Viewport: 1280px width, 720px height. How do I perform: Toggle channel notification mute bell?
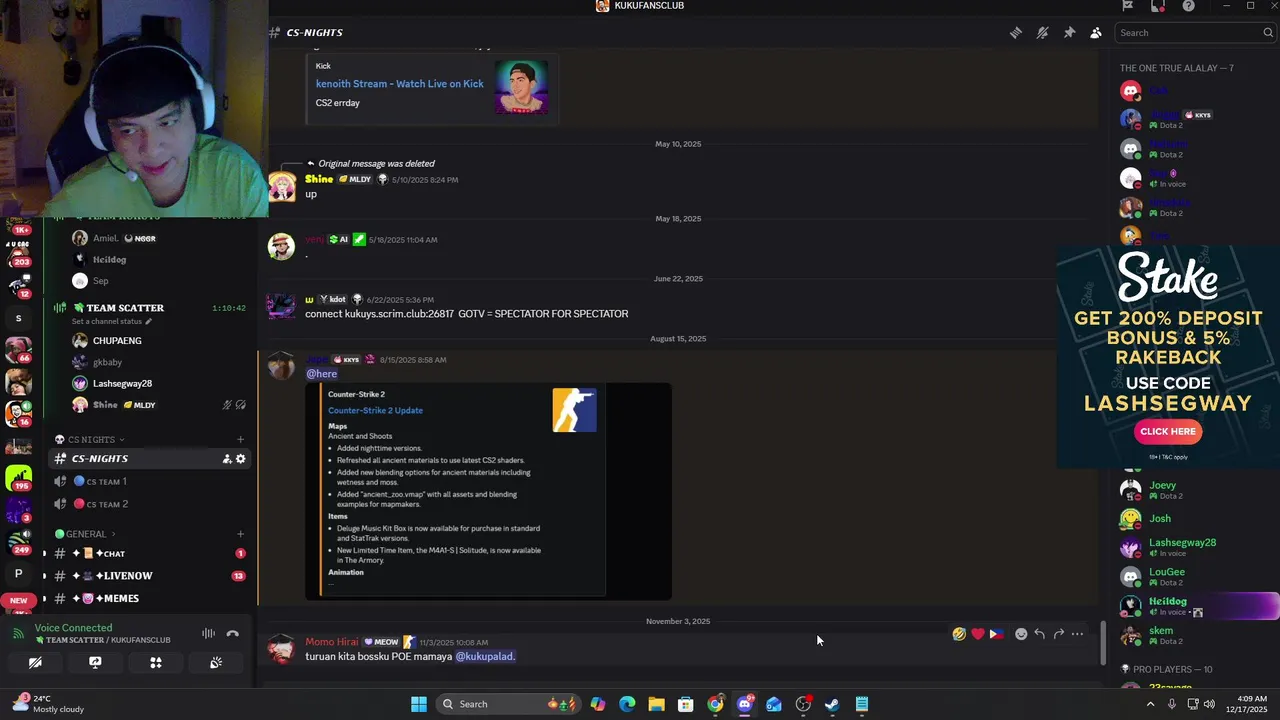(1042, 33)
